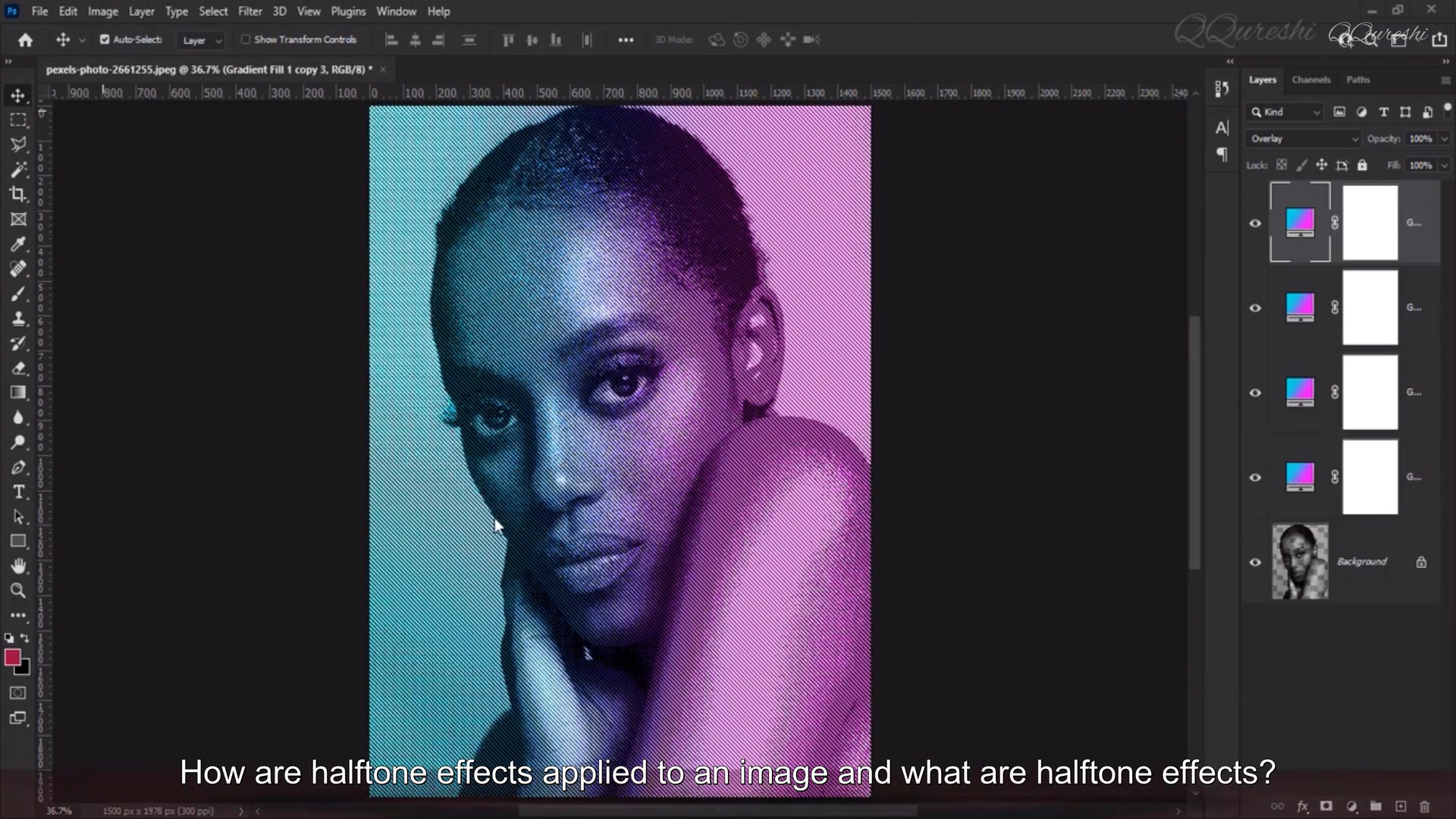Select the Gradient tool
1456x819 pixels.
click(x=18, y=393)
